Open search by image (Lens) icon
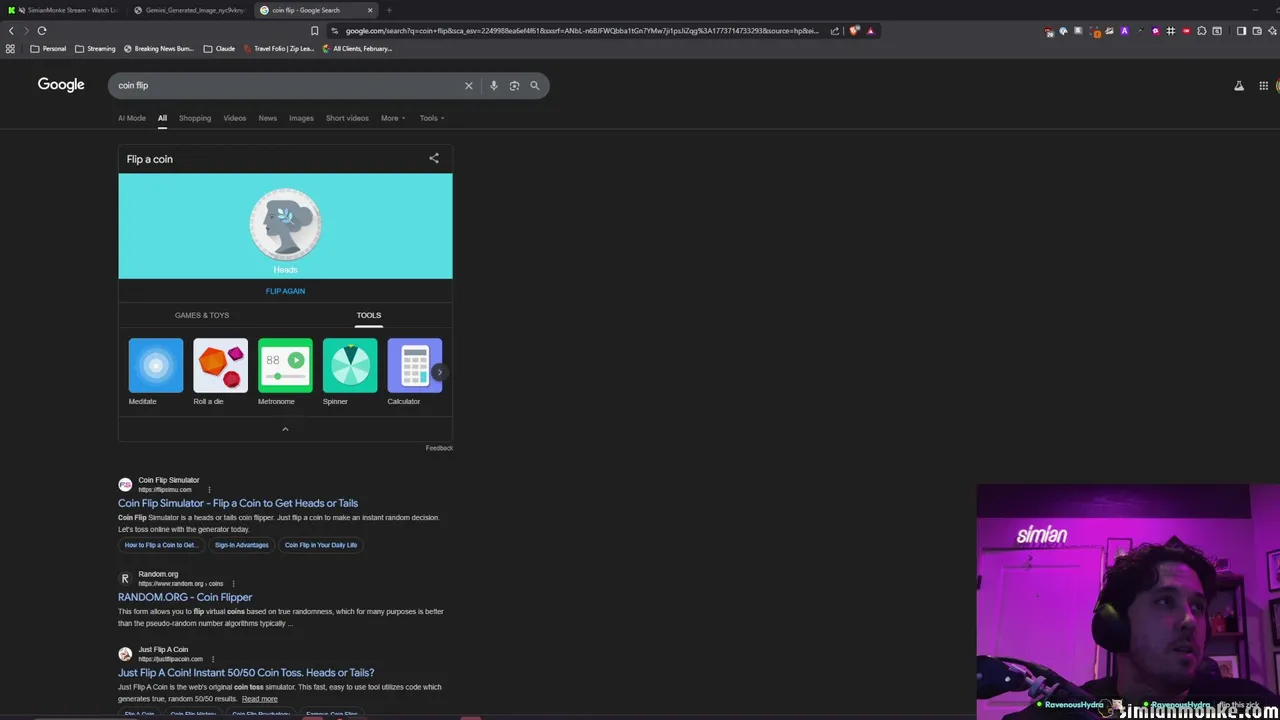Viewport: 1280px width, 720px height. pyautogui.click(x=514, y=85)
